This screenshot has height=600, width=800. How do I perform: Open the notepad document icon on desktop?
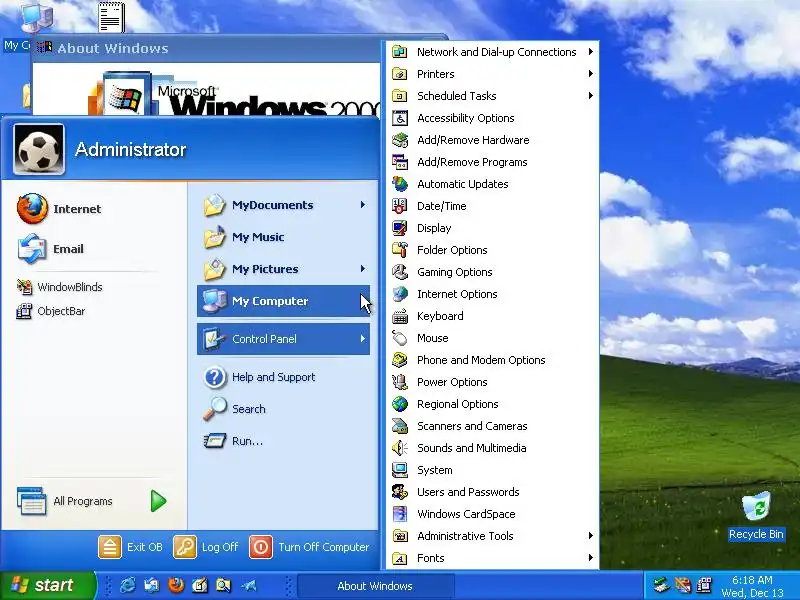pos(111,16)
